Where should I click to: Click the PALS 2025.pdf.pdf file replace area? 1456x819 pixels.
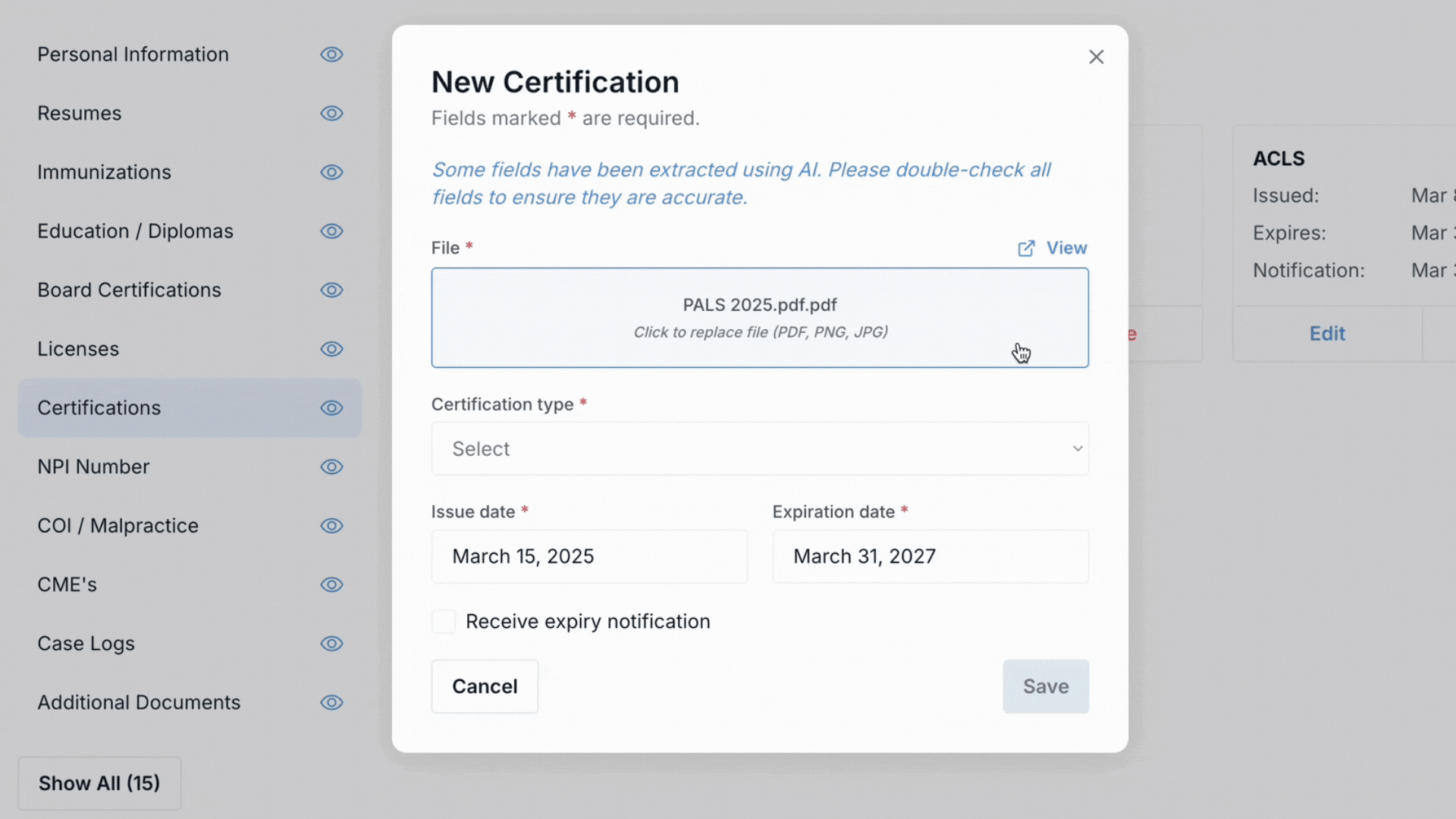pos(760,318)
